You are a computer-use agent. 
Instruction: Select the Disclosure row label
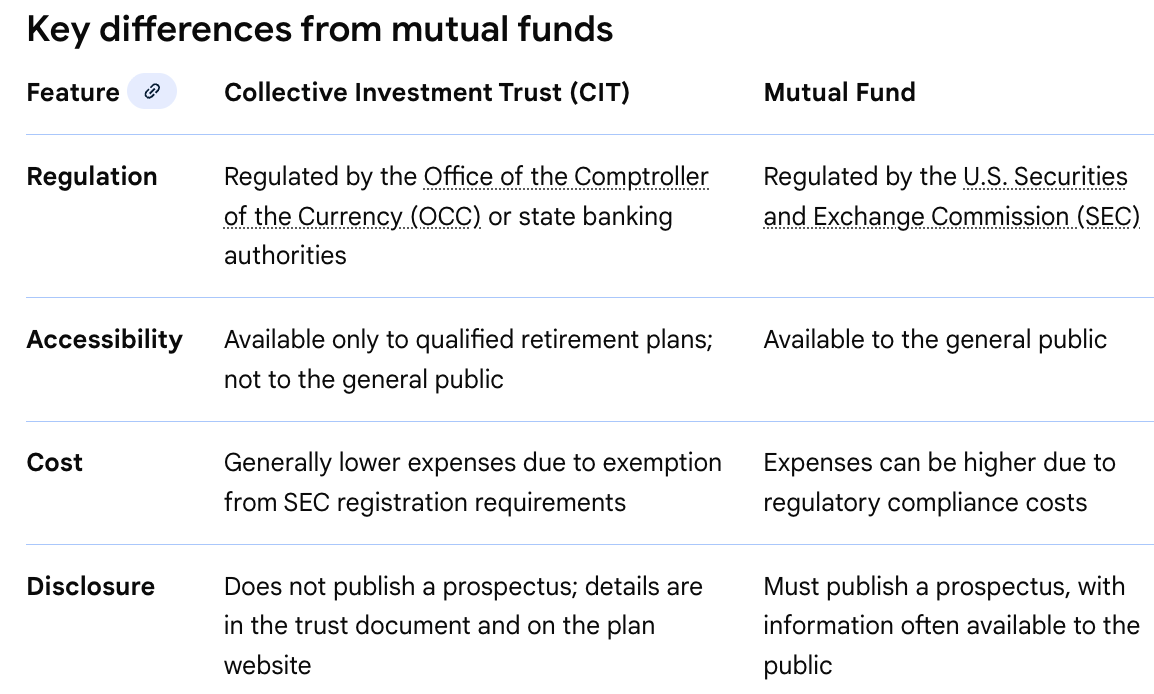click(x=91, y=587)
